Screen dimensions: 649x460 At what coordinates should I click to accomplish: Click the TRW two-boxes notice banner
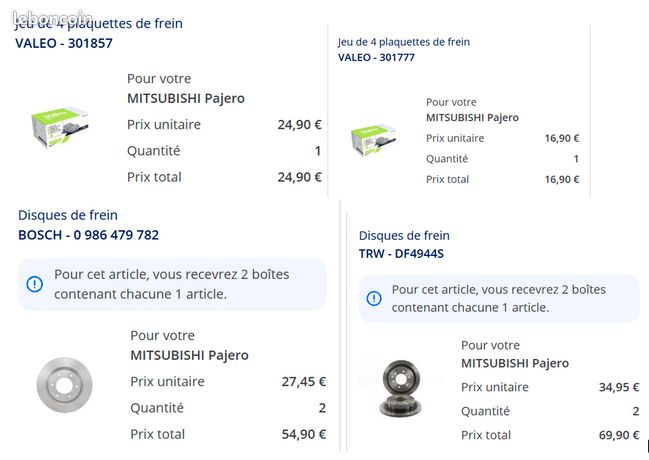pos(499,298)
